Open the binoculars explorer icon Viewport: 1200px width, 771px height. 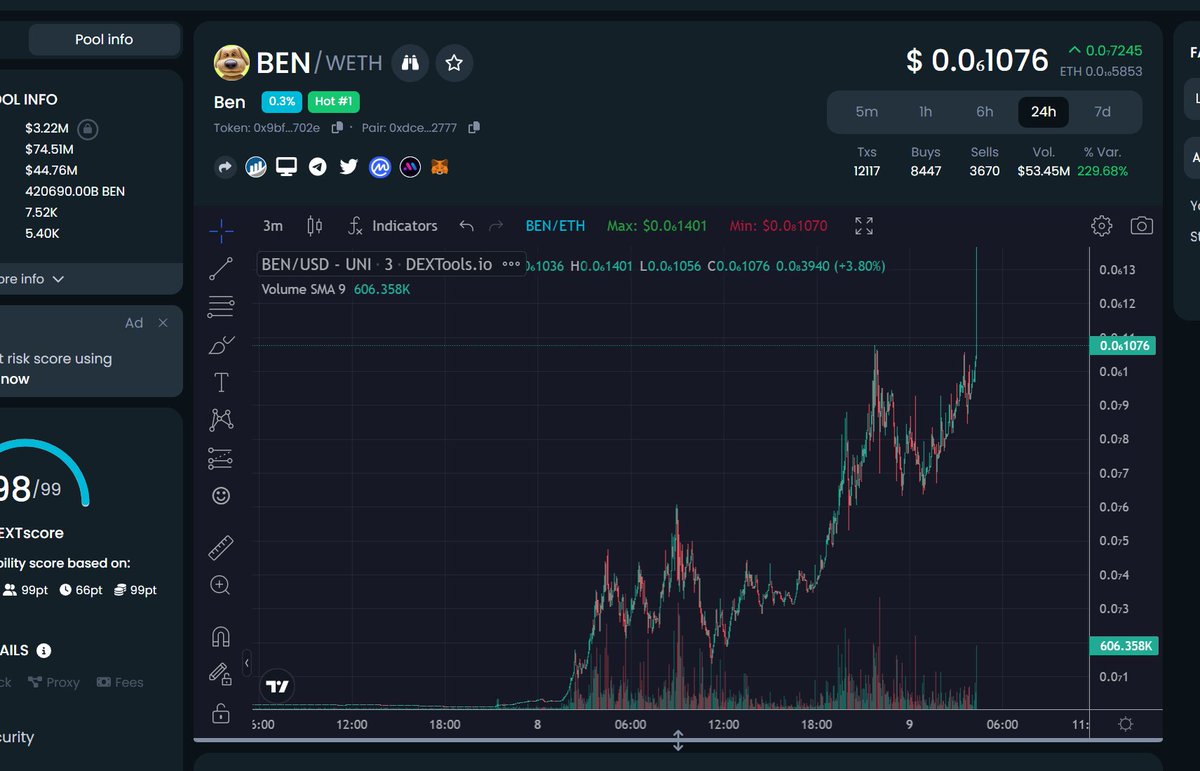[x=410, y=63]
